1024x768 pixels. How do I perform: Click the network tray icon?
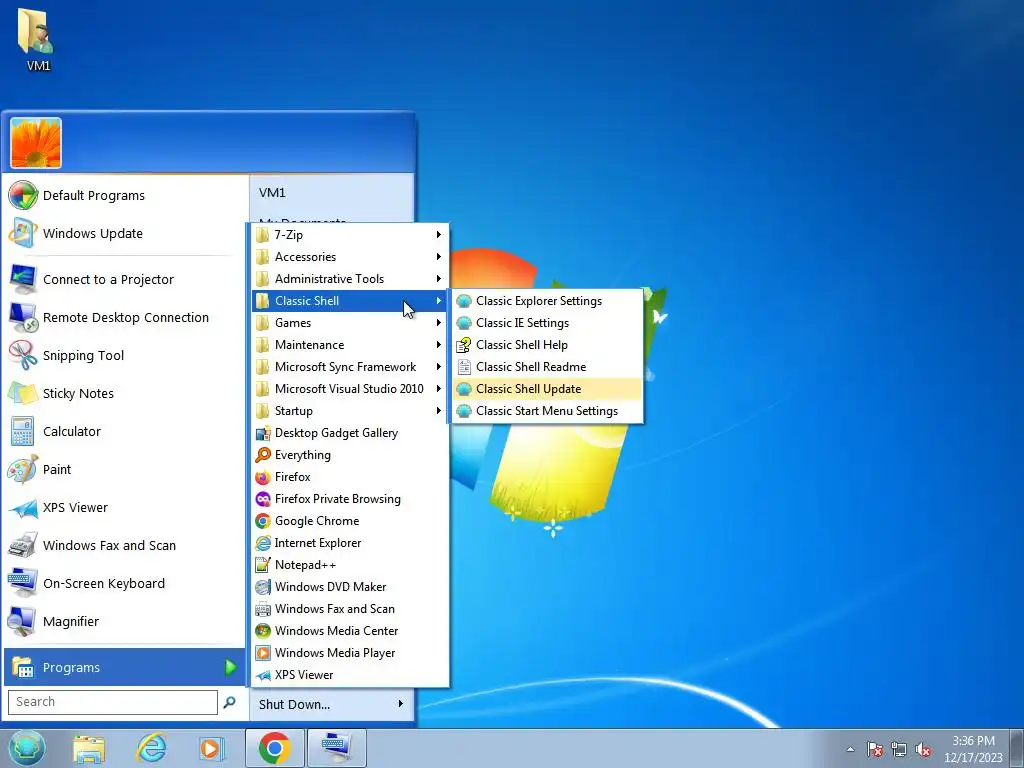click(899, 749)
